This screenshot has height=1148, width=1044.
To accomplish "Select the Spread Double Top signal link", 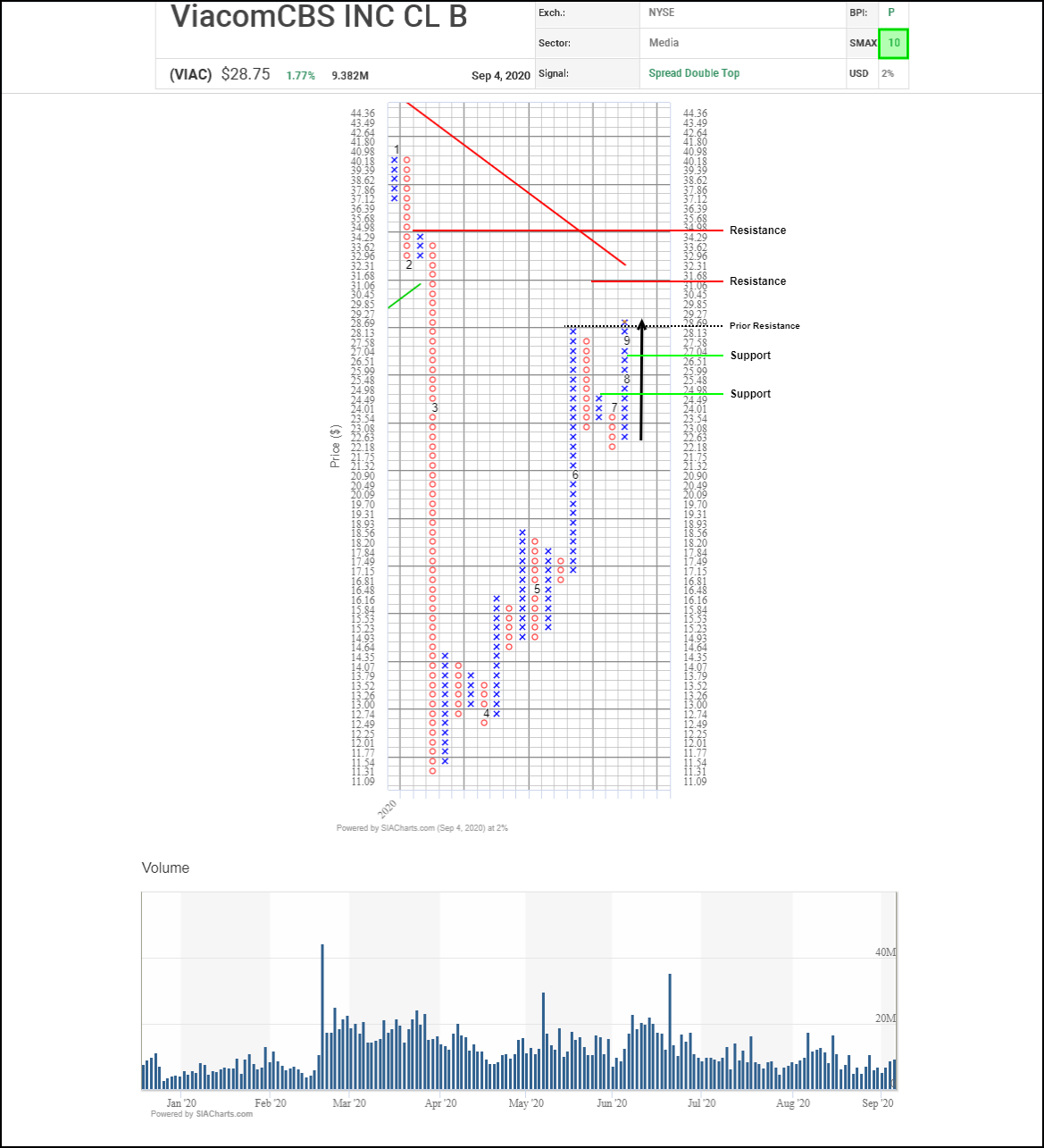I will pyautogui.click(x=694, y=73).
